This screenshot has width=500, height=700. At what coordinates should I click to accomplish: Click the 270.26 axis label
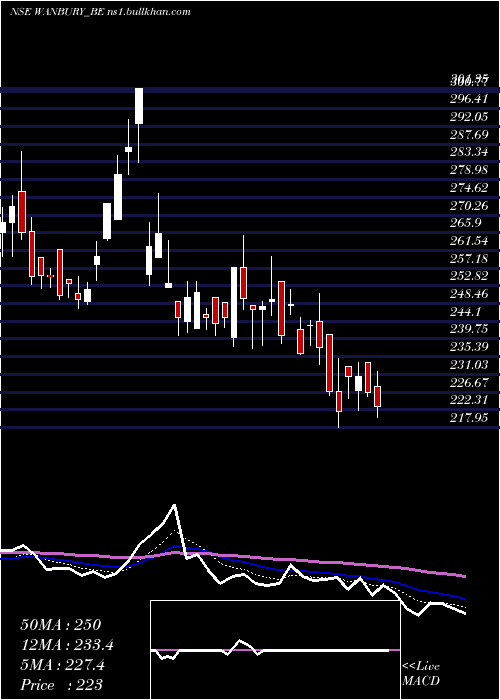[x=468, y=205]
